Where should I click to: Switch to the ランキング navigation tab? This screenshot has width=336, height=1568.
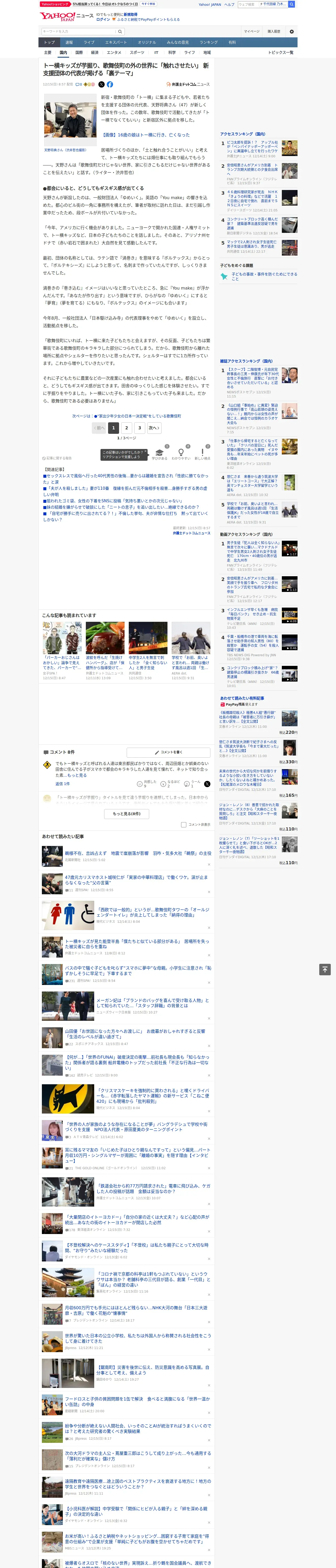click(209, 43)
